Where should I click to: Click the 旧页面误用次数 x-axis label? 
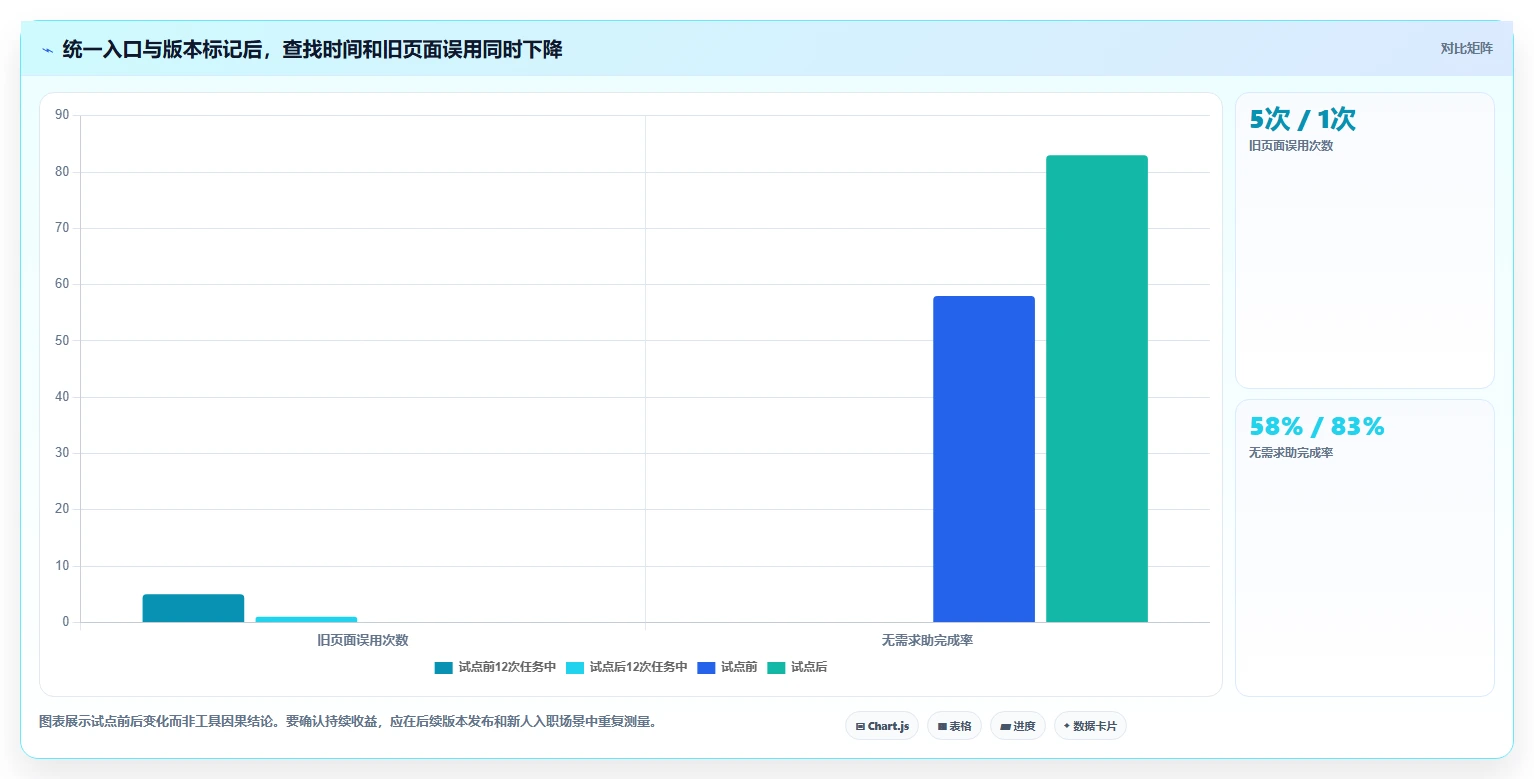[x=362, y=640]
